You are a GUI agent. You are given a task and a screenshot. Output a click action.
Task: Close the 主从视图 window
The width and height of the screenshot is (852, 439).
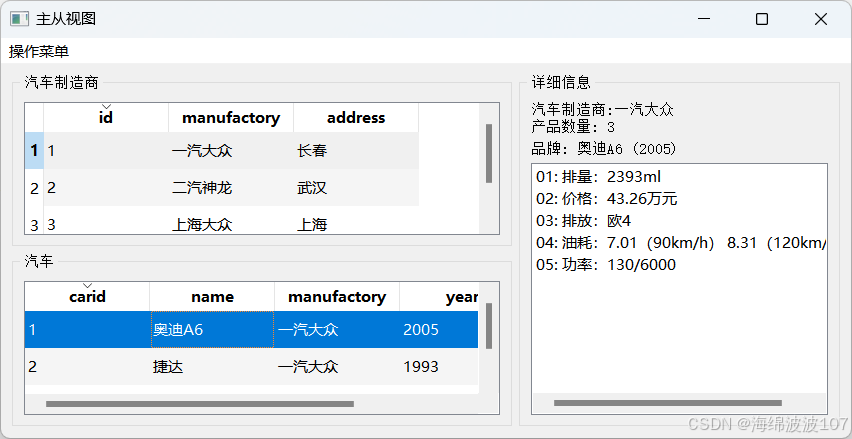(x=820, y=19)
